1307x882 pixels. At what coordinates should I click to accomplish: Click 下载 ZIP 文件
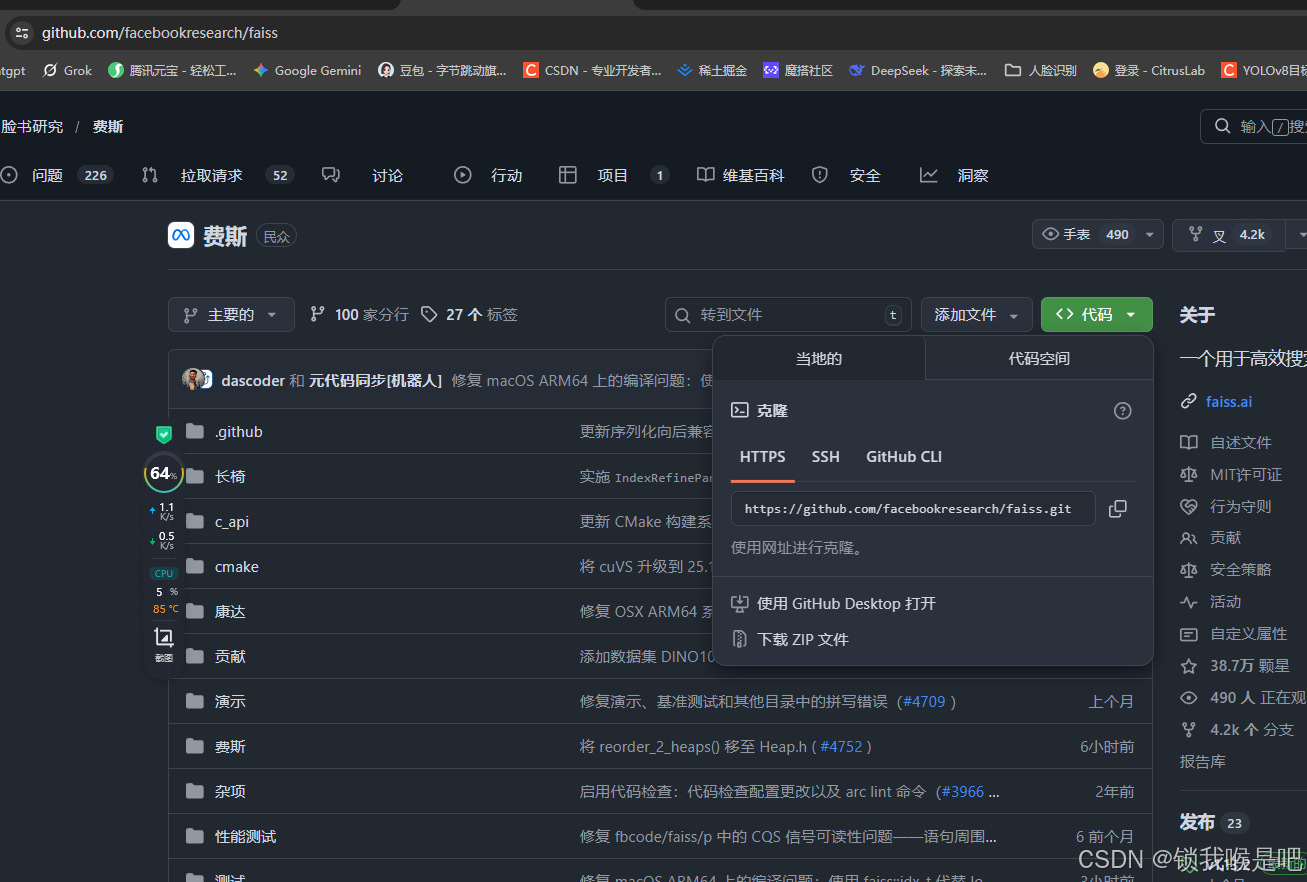click(790, 640)
